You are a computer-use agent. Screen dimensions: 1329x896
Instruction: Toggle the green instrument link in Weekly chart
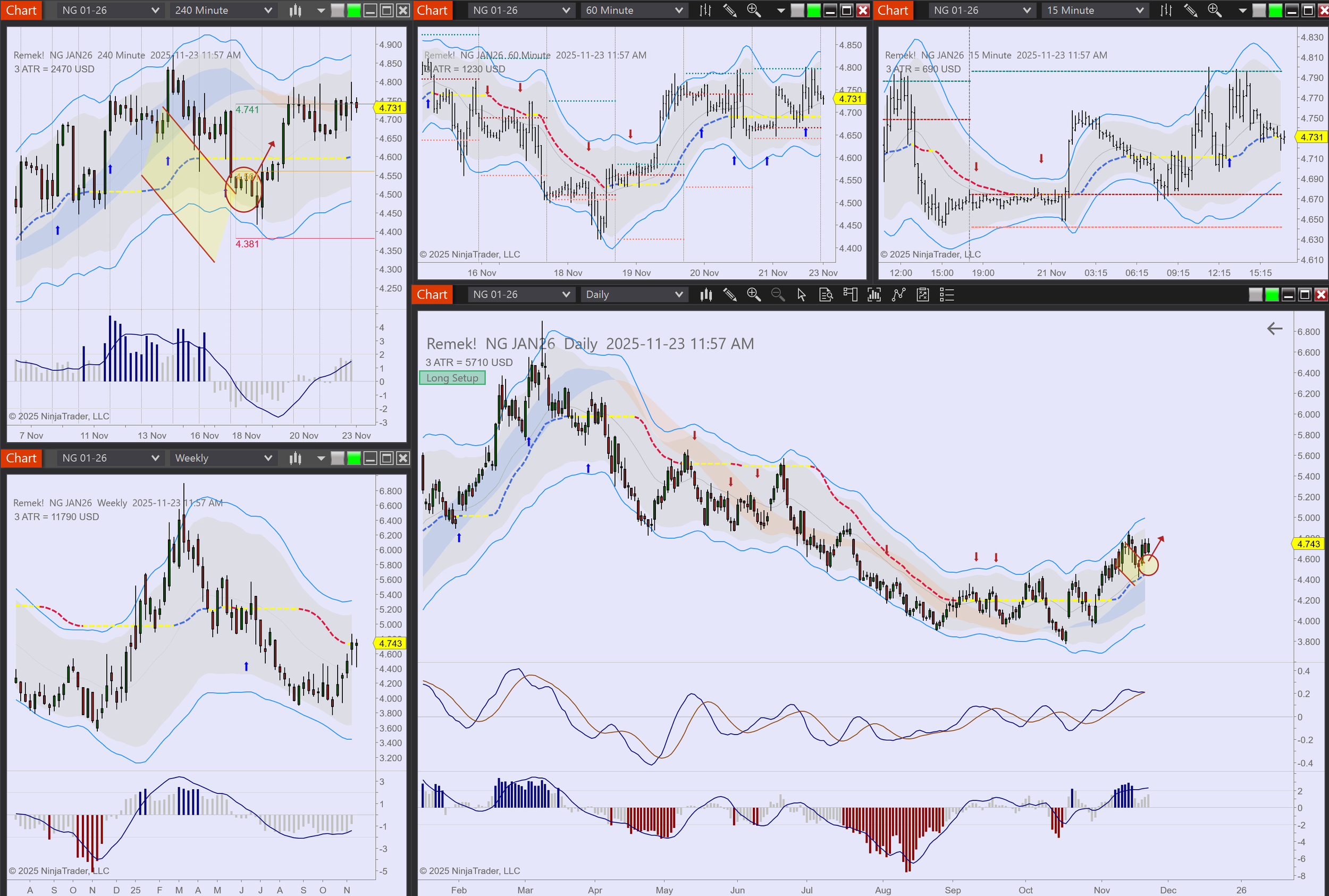[x=354, y=458]
